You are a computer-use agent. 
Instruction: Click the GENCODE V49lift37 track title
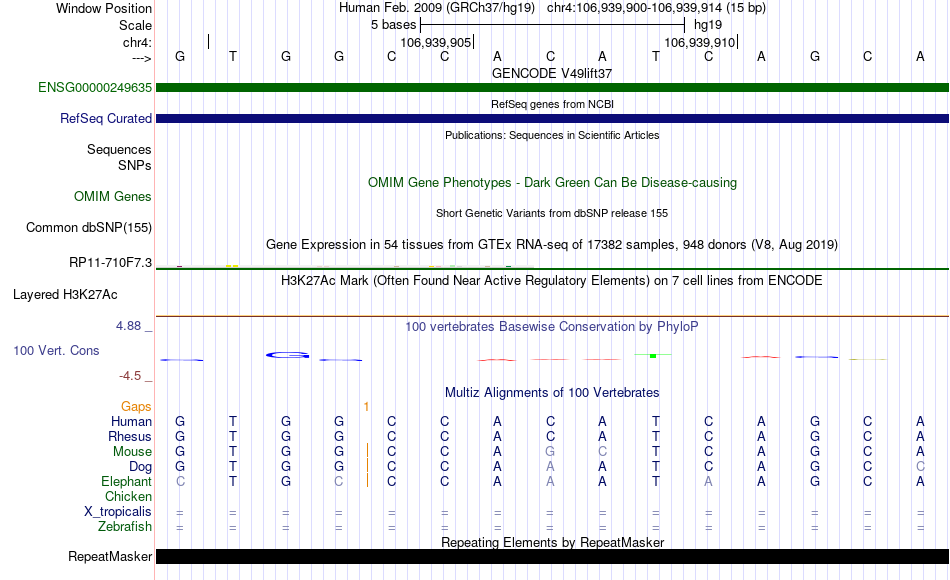pyautogui.click(x=552, y=73)
